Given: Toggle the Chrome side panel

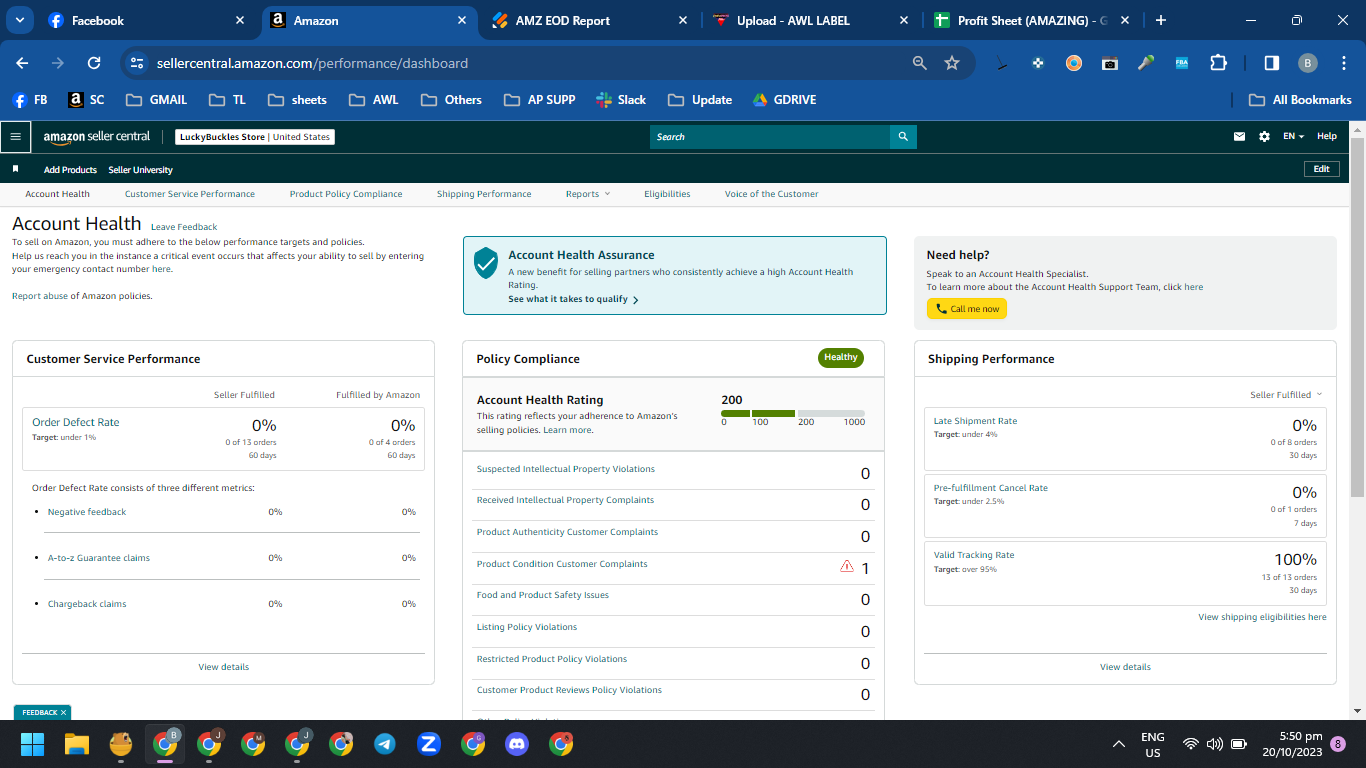Looking at the screenshot, I should [x=1272, y=63].
